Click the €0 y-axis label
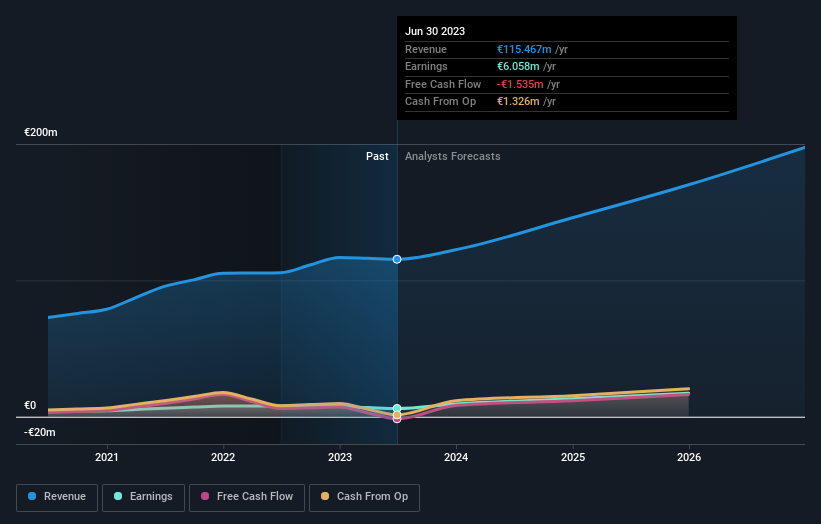This screenshot has width=821, height=524. coord(30,405)
